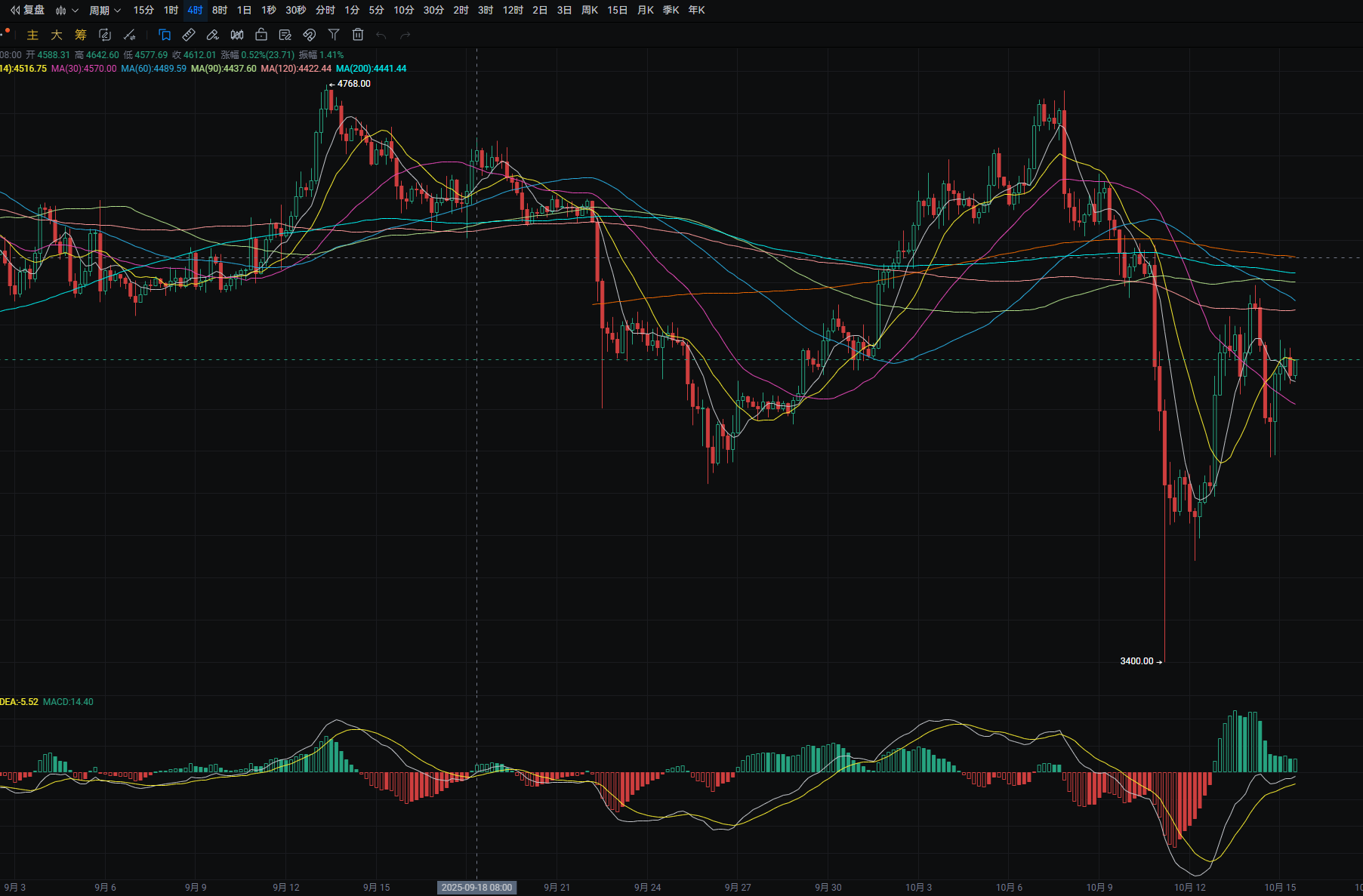This screenshot has width=1363, height=896.
Task: Toggle the 筹 chip distribution button
Action: pos(81,35)
